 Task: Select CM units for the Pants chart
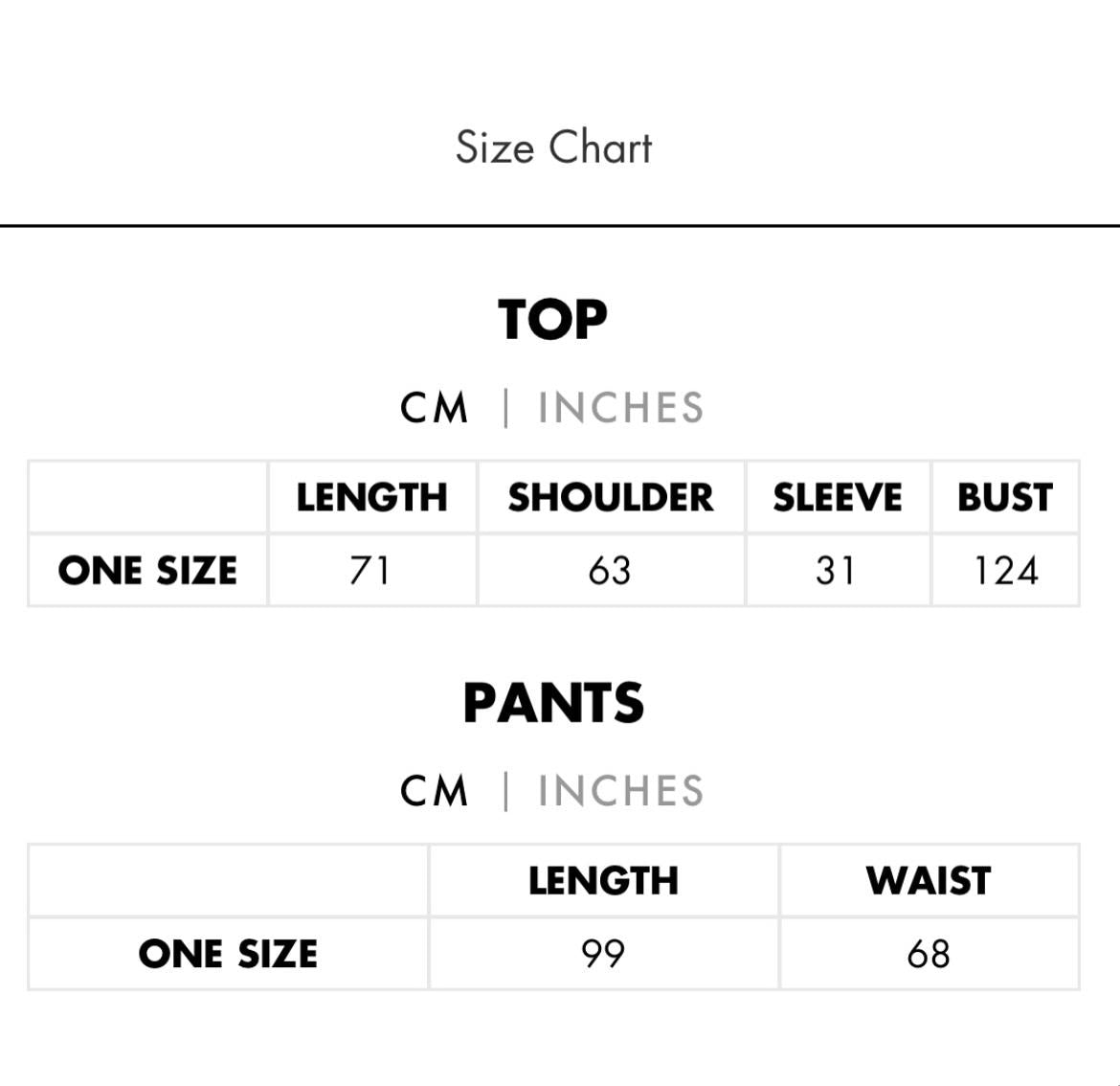(435, 791)
